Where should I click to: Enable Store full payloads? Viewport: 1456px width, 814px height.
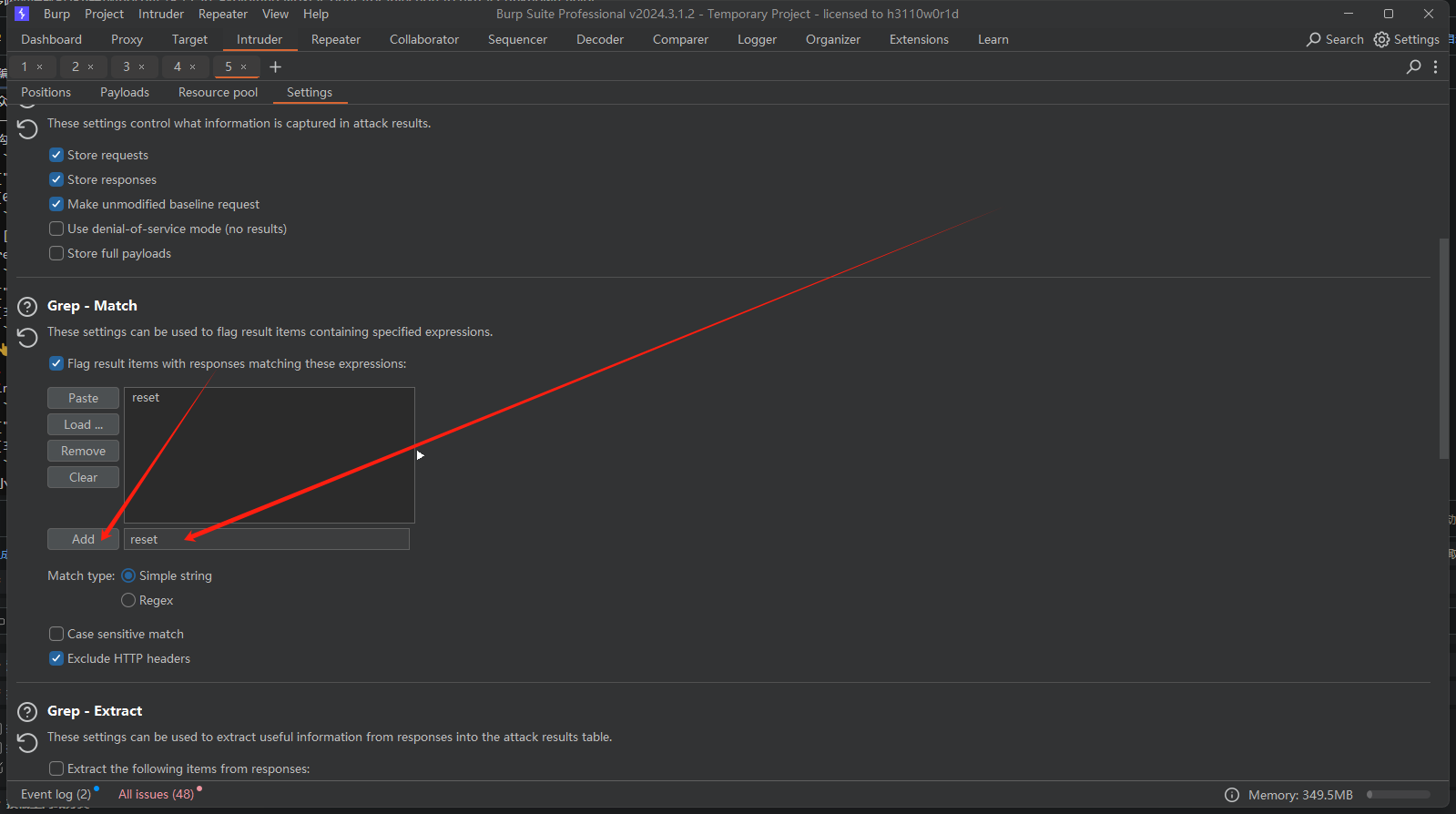(56, 253)
